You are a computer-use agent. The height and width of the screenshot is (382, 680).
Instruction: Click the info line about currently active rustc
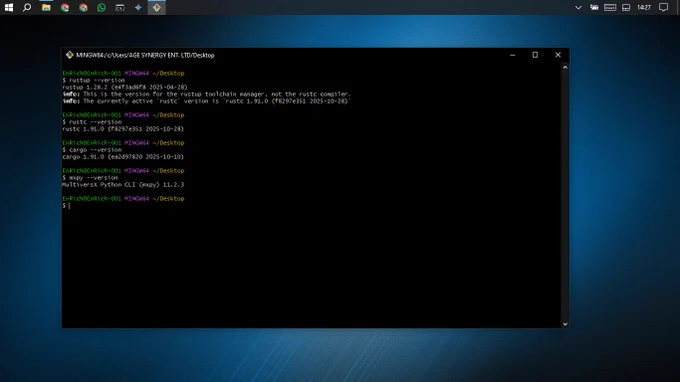pyautogui.click(x=206, y=101)
